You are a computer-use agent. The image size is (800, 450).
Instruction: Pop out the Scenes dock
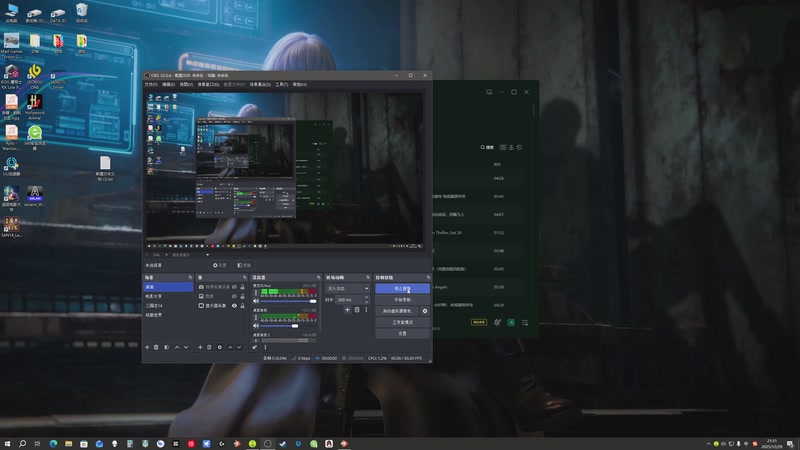(x=190, y=278)
